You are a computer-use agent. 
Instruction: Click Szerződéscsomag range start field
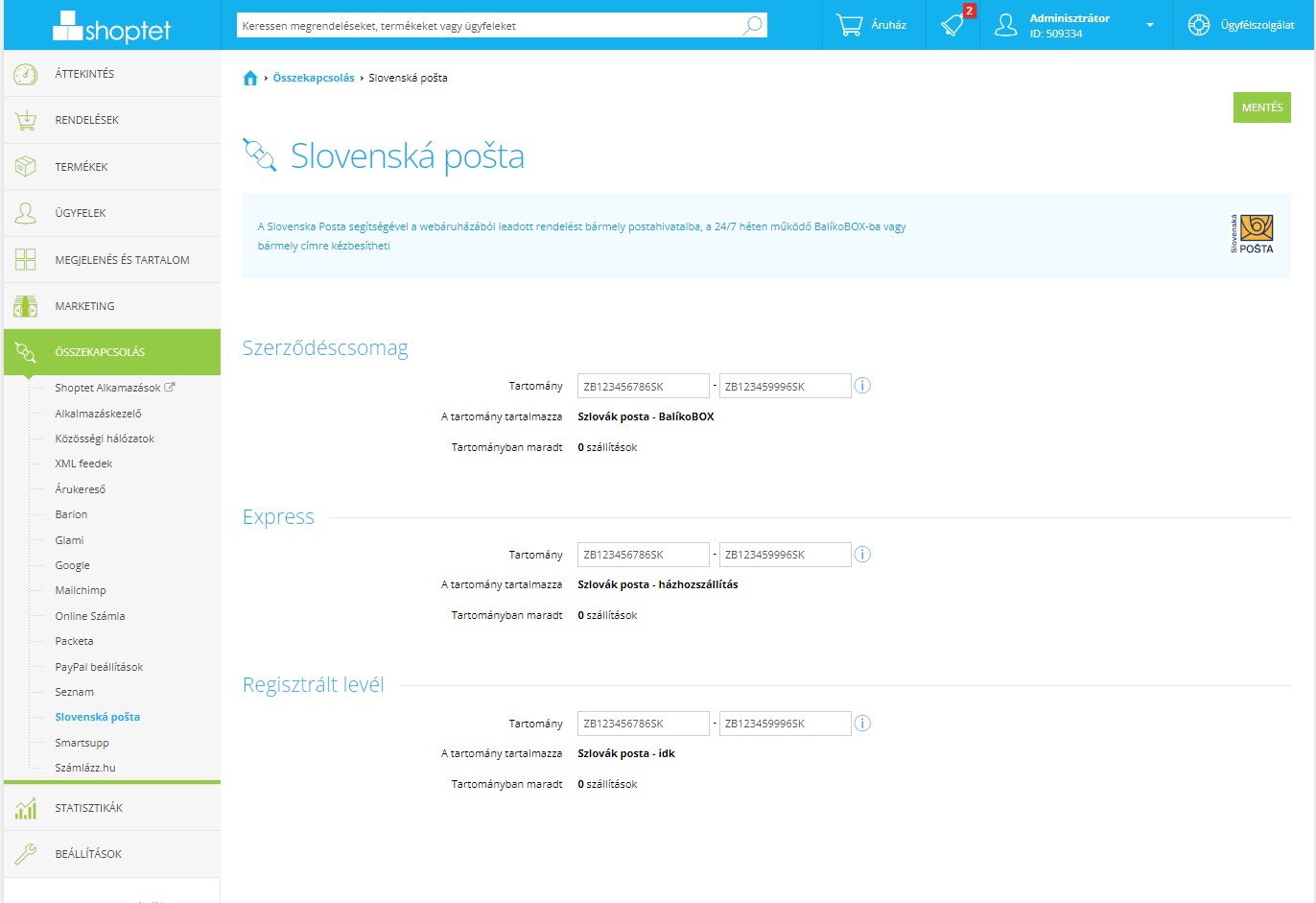(644, 386)
